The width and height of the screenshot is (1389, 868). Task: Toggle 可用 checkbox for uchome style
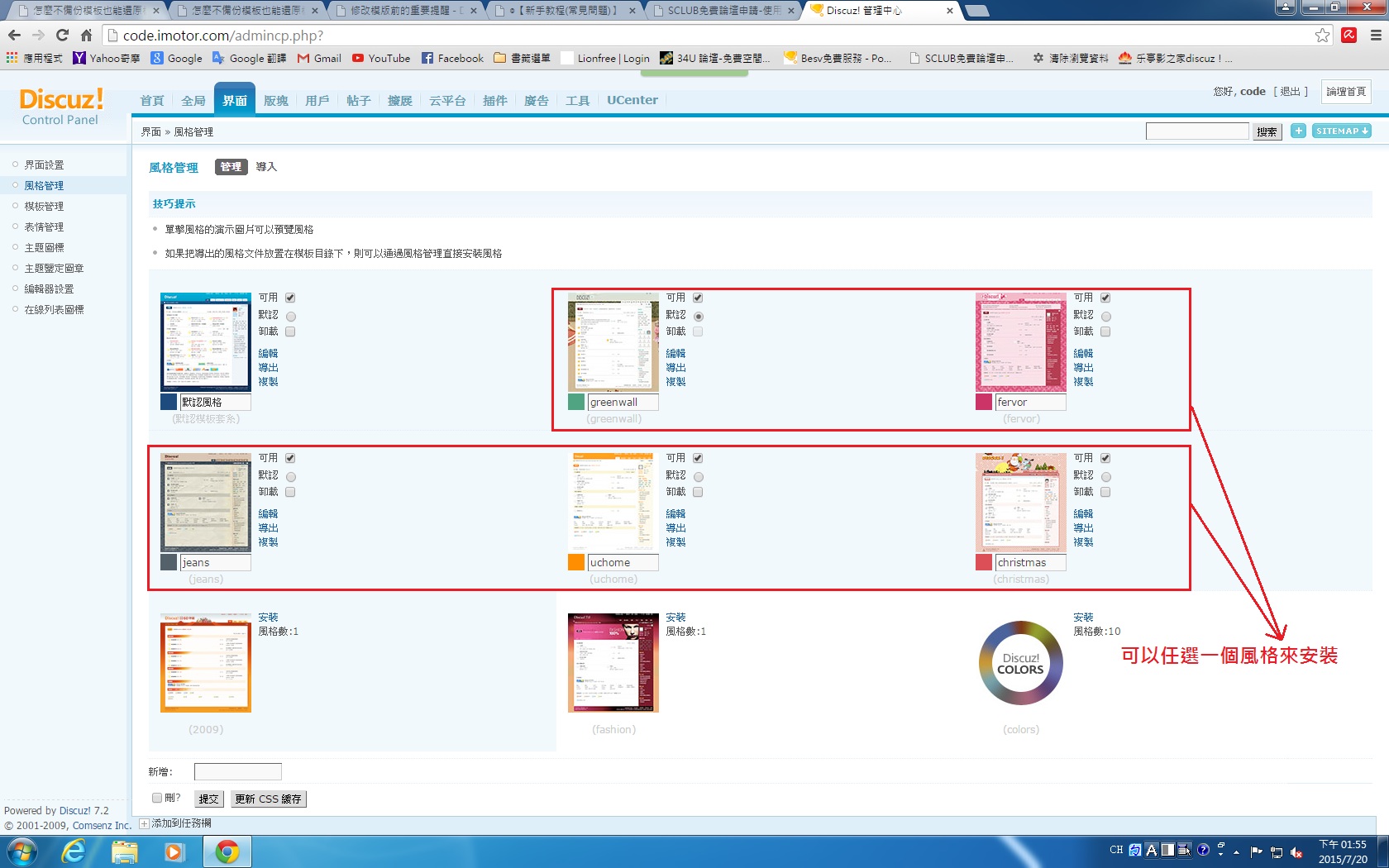point(698,458)
